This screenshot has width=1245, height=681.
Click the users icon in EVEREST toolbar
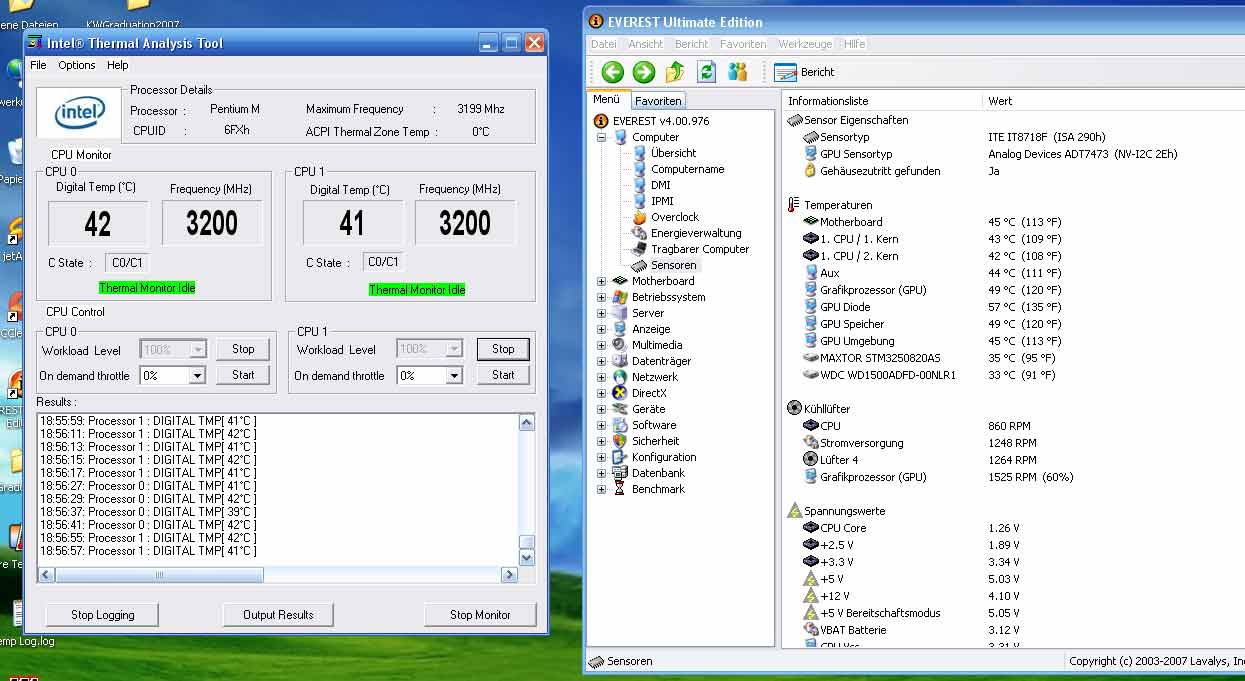pos(738,72)
